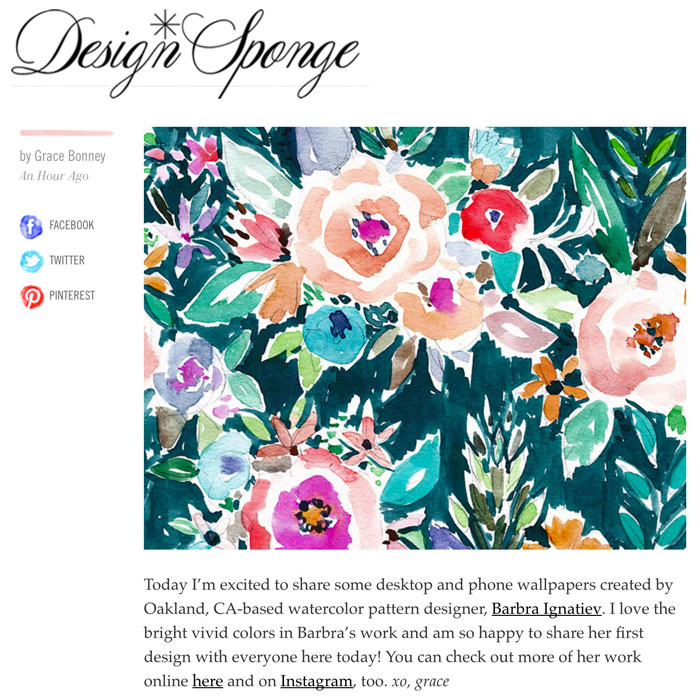The image size is (700, 700).
Task: Open the Facebook share text link
Action: tap(71, 225)
